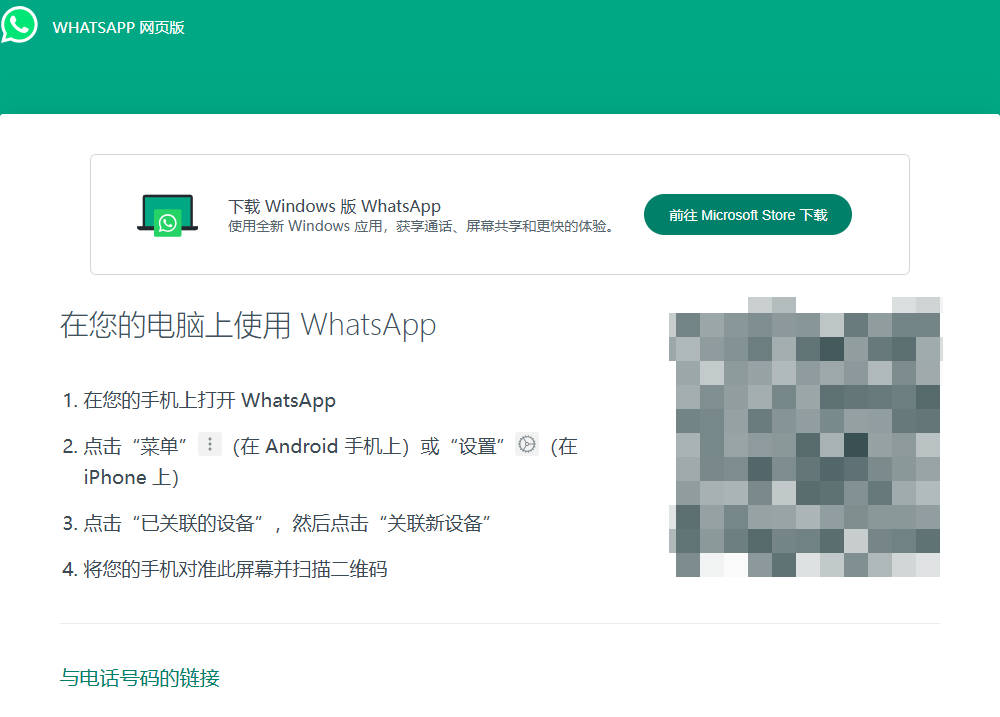Click the horizontal divider below the instructions
This screenshot has width=1000, height=717.
click(x=500, y=623)
